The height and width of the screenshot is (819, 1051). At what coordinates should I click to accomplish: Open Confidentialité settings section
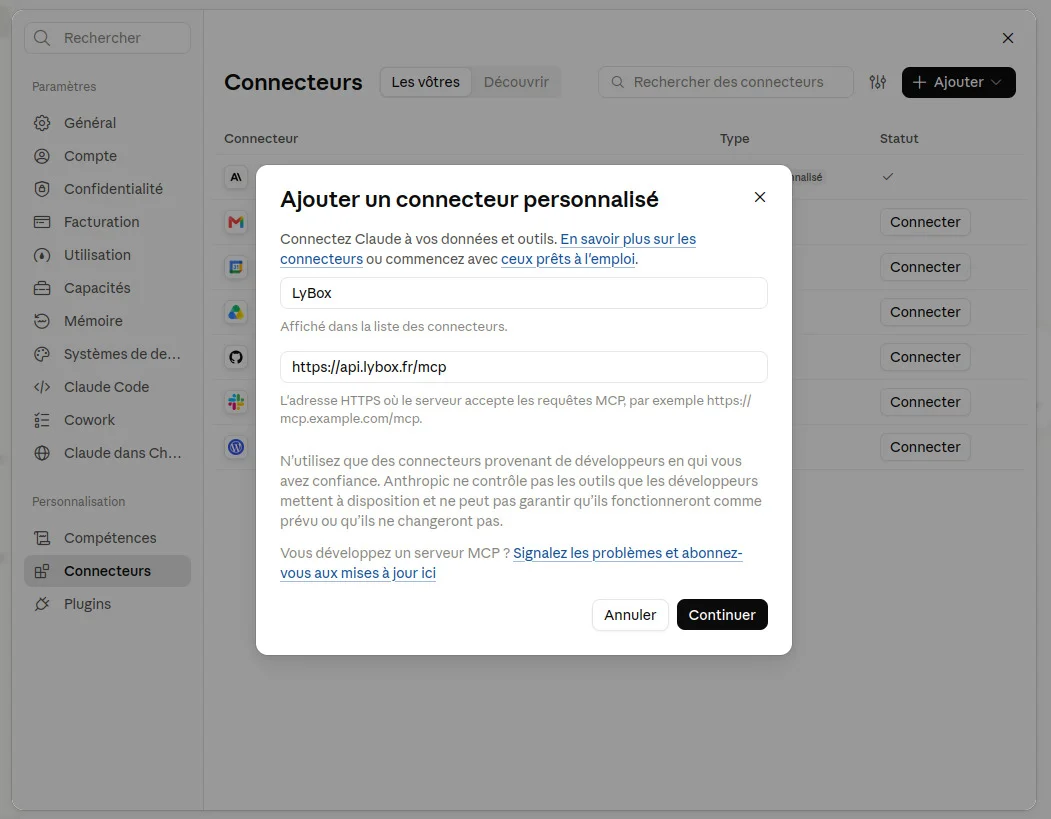pyautogui.click(x=107, y=189)
